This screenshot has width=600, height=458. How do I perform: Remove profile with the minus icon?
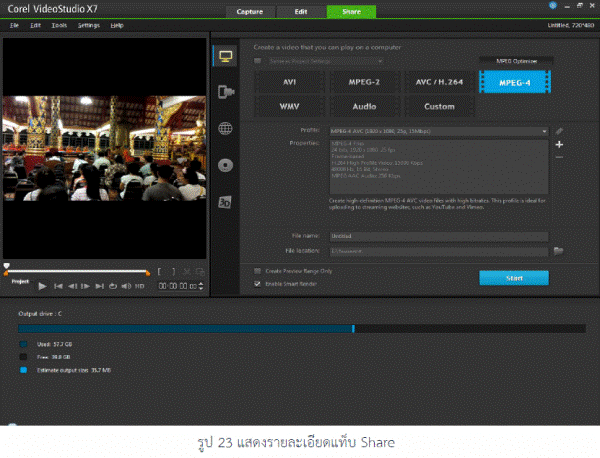point(559,157)
